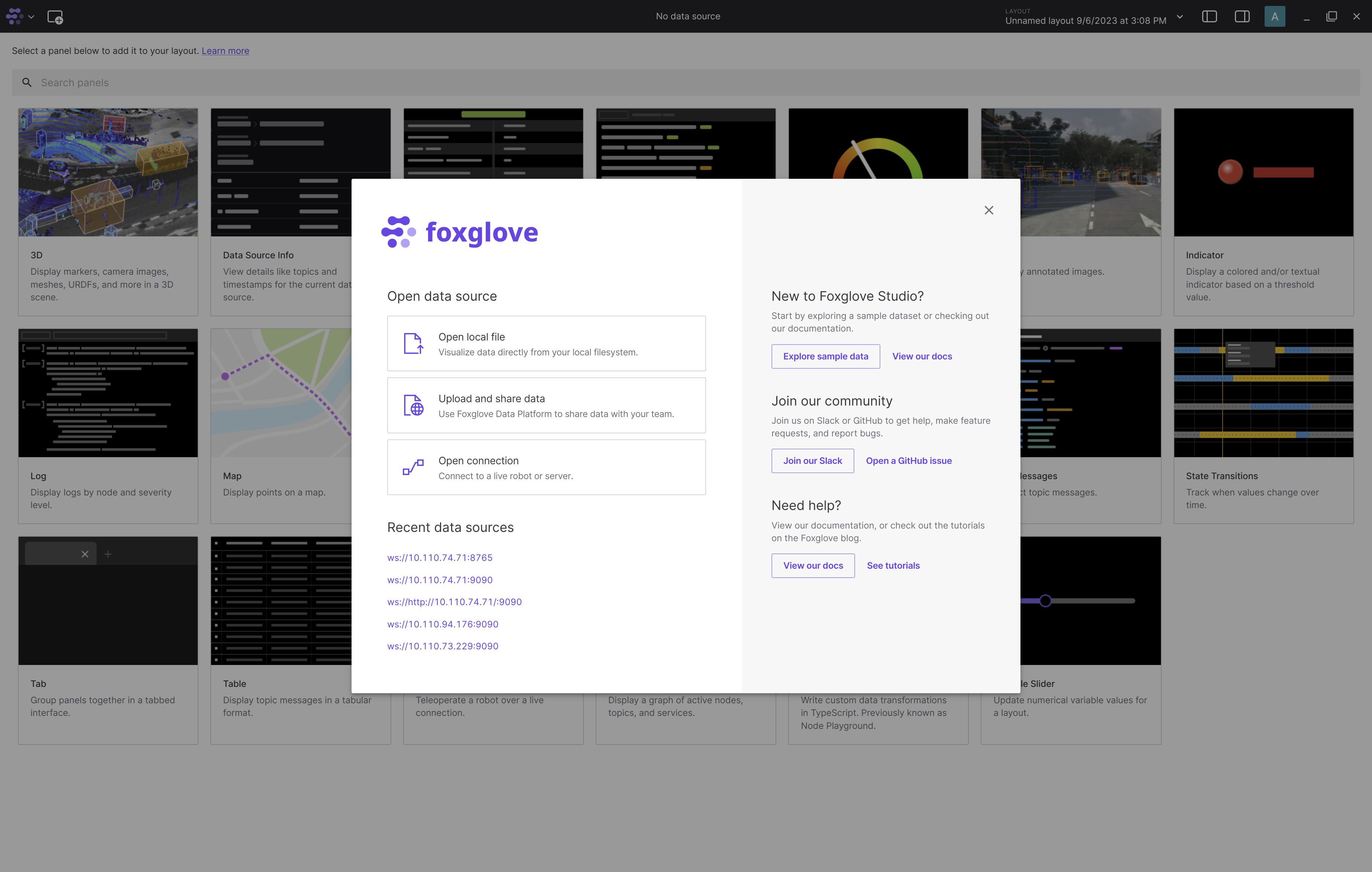
Task: Select the 3D panel thumbnail
Action: [x=108, y=172]
